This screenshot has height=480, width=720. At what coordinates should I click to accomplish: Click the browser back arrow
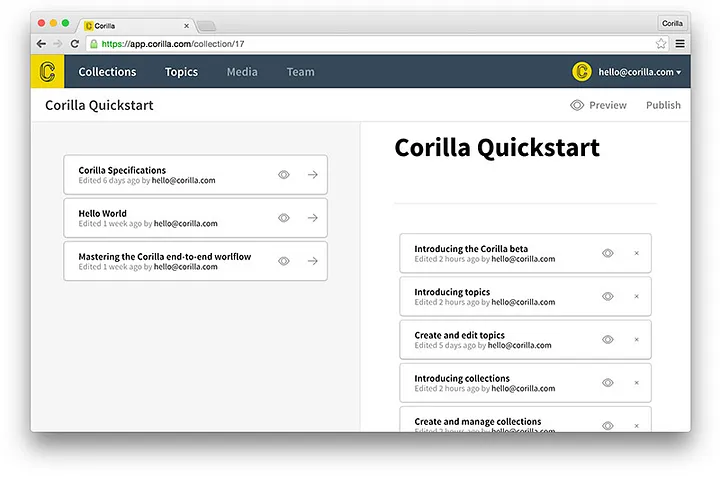point(41,44)
